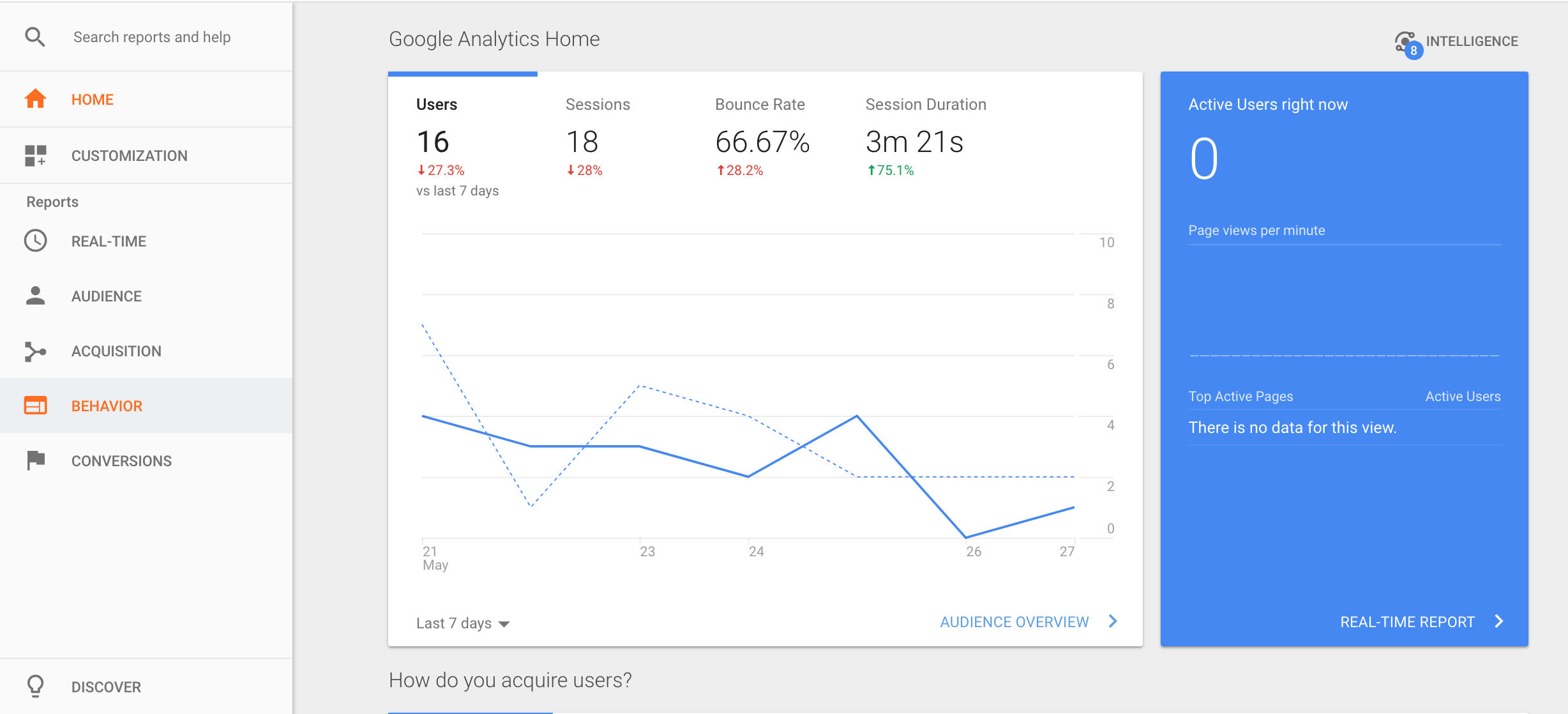Open the CUSTOMIZATION section
The height and width of the screenshot is (714, 1568).
(146, 155)
